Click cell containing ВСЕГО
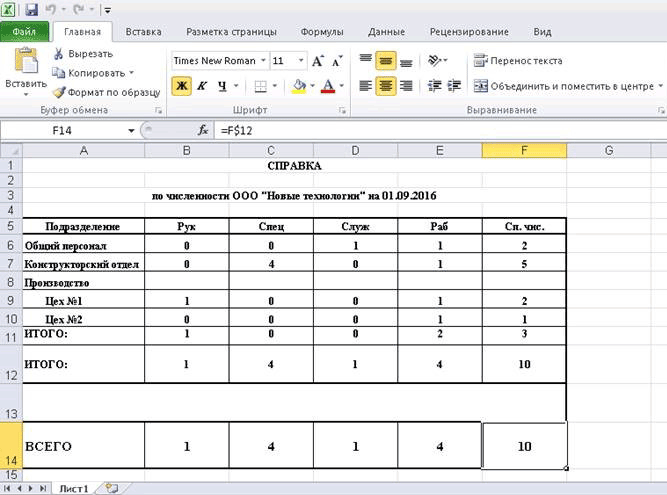Viewport: 667px width, 495px height. (x=83, y=445)
